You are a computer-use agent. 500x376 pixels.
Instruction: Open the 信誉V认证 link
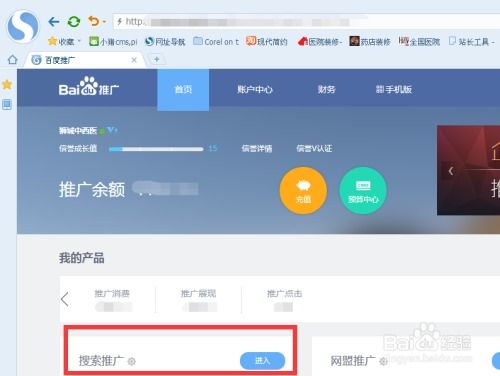click(x=314, y=148)
